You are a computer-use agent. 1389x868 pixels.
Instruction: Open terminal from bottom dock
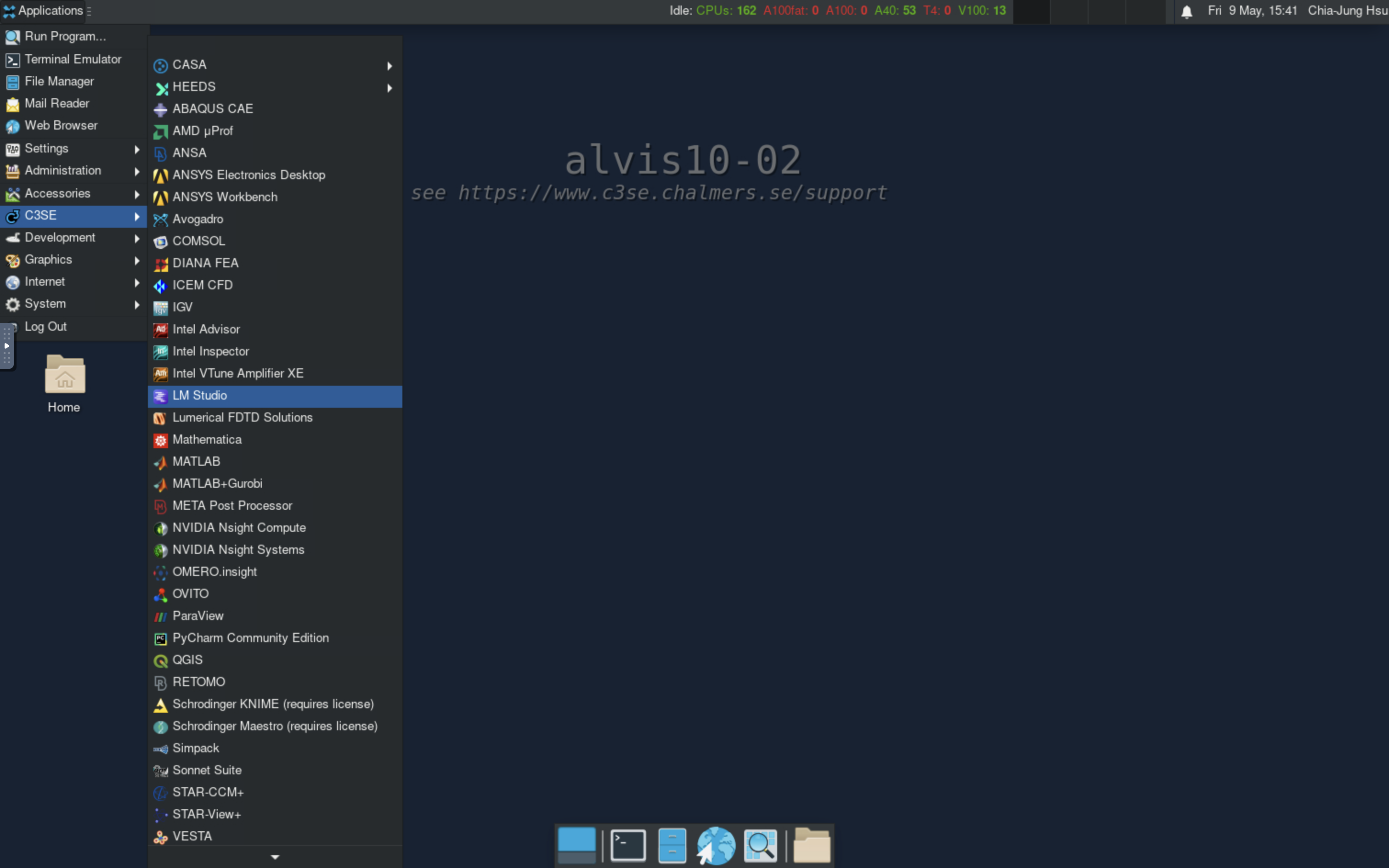(628, 845)
